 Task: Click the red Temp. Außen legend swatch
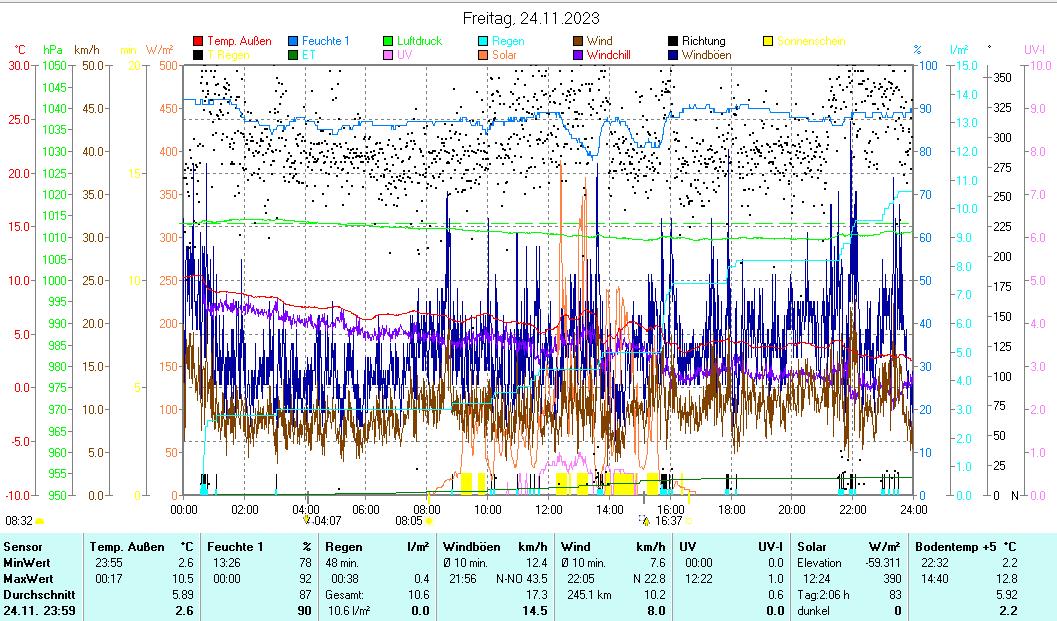point(198,42)
